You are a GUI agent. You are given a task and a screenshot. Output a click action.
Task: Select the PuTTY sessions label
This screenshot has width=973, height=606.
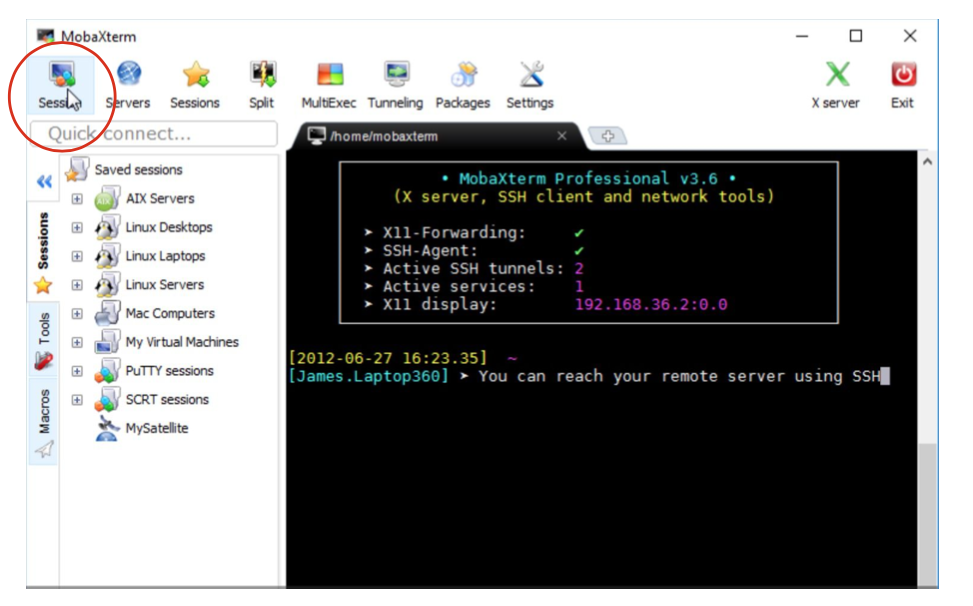pos(169,371)
